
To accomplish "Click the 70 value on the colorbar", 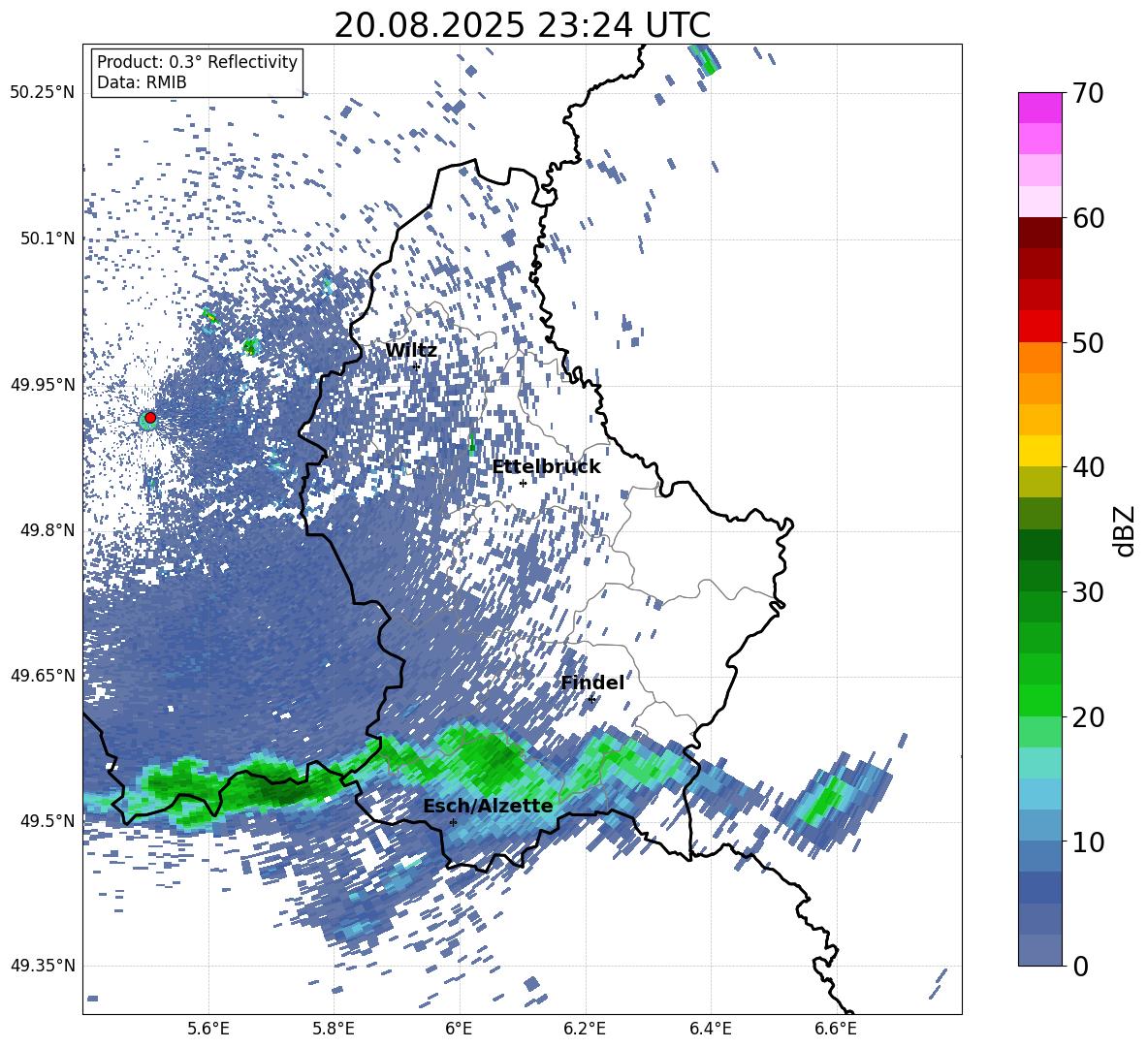I will [x=1088, y=94].
